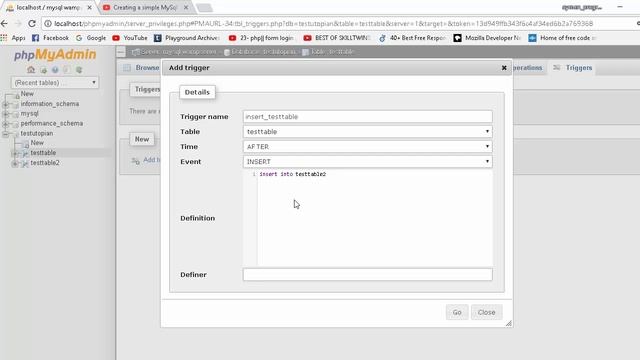The image size is (640, 360).
Task: Switch to the Browse tab
Action: (141, 68)
